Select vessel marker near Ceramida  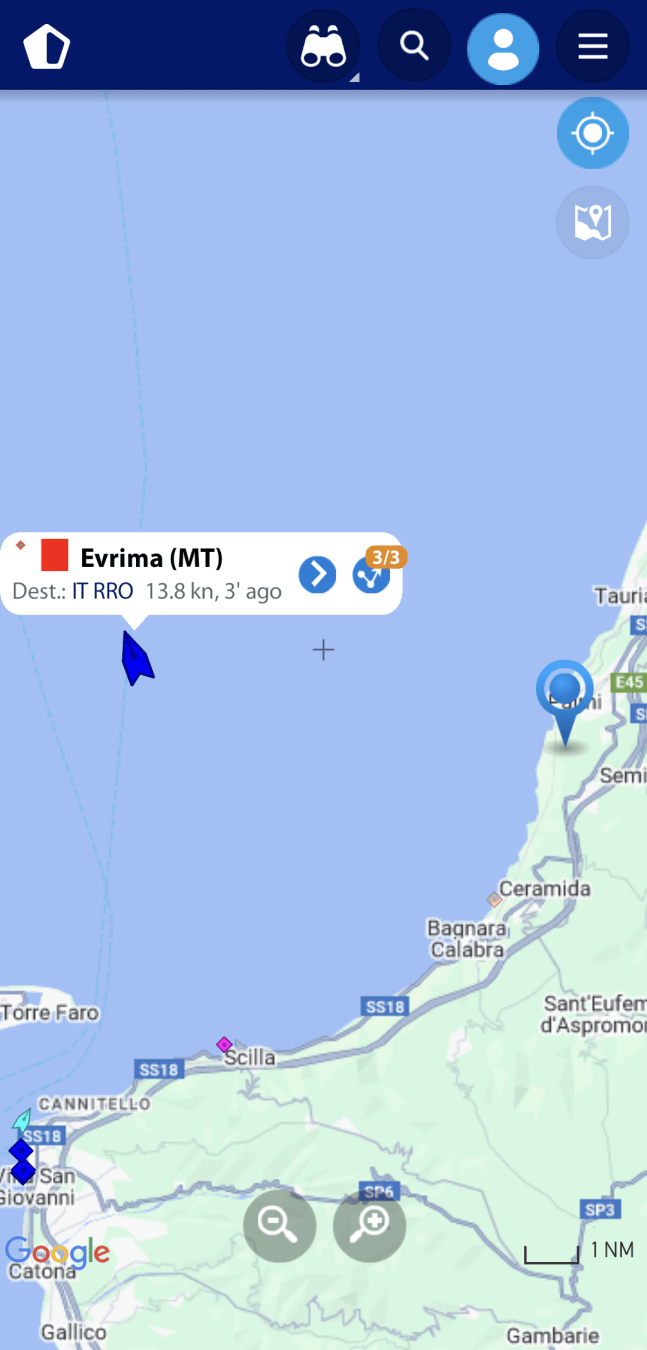(x=494, y=900)
